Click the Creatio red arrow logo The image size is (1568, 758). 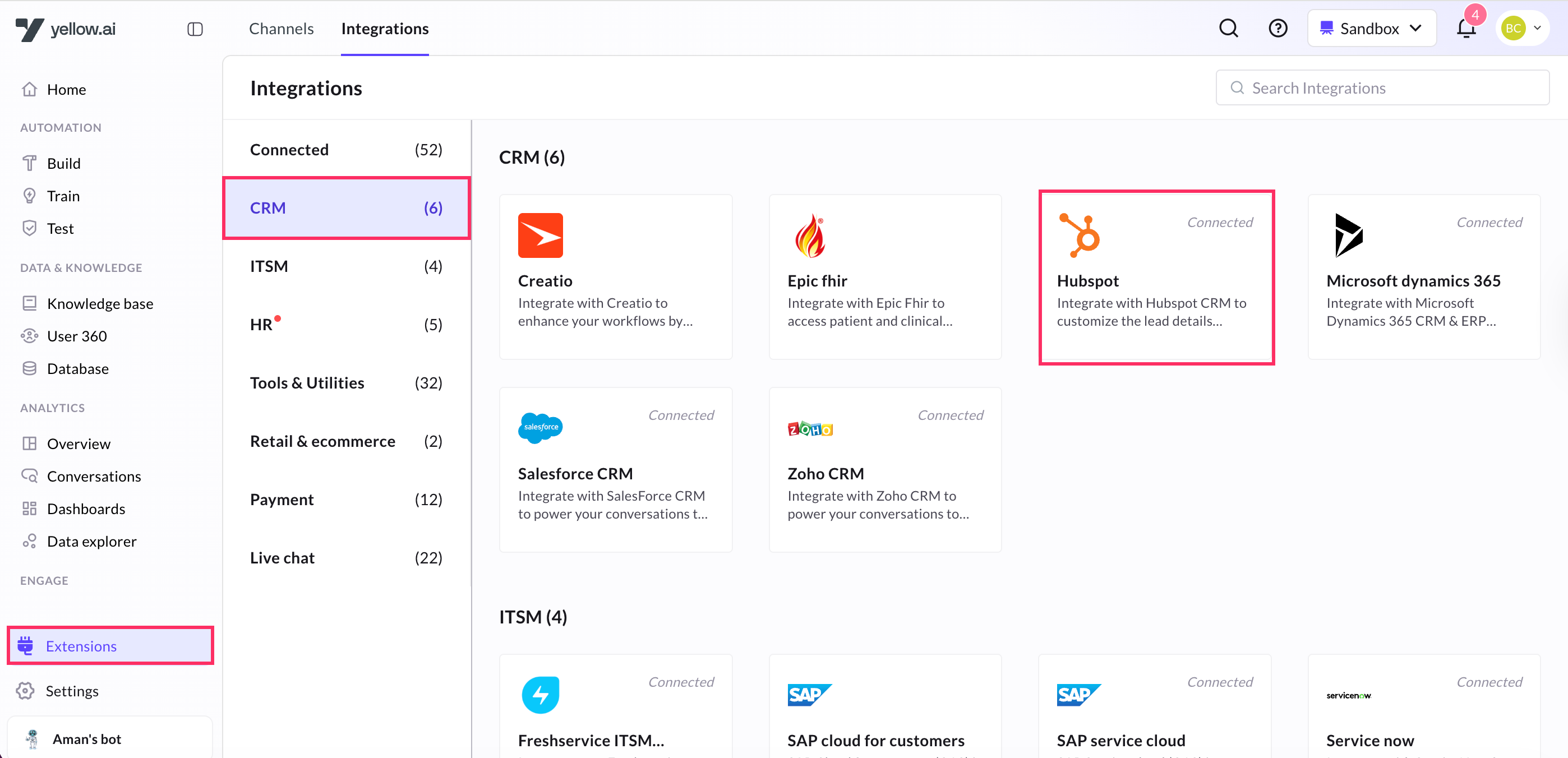pos(540,235)
